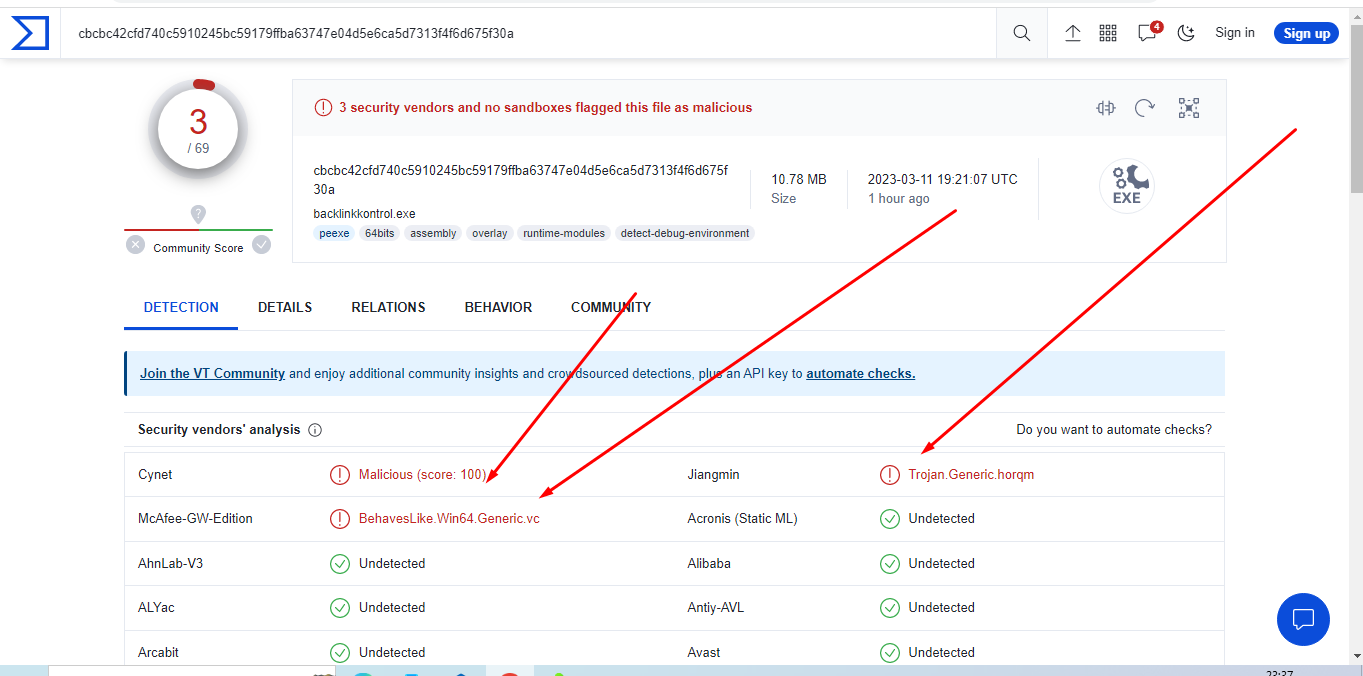Open the graph view icon
The width and height of the screenshot is (1363, 676).
click(1188, 108)
